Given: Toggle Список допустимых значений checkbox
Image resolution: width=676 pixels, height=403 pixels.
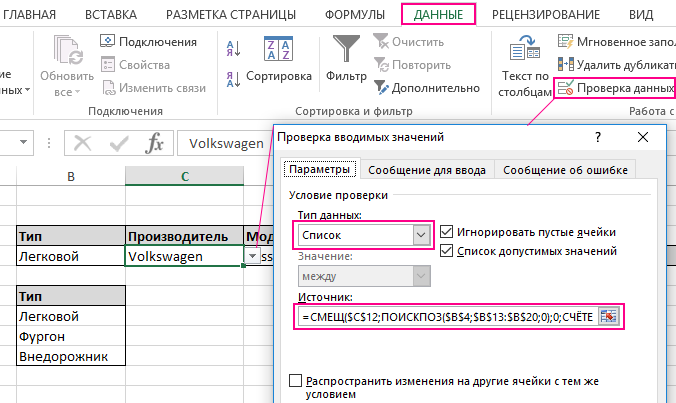Looking at the screenshot, I should 446,250.
